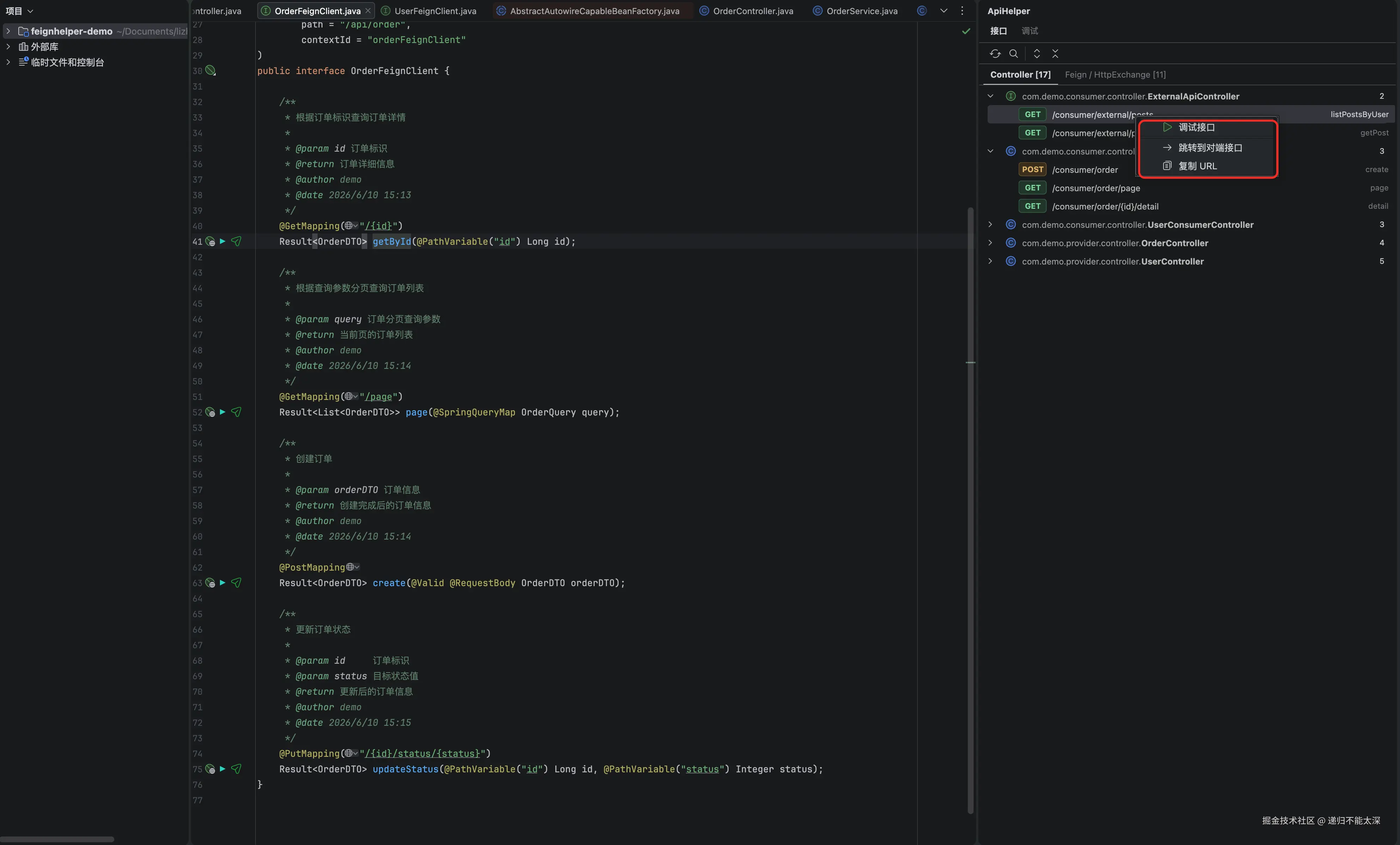Click the Spring bean gutter icon on line 30

[x=210, y=71]
